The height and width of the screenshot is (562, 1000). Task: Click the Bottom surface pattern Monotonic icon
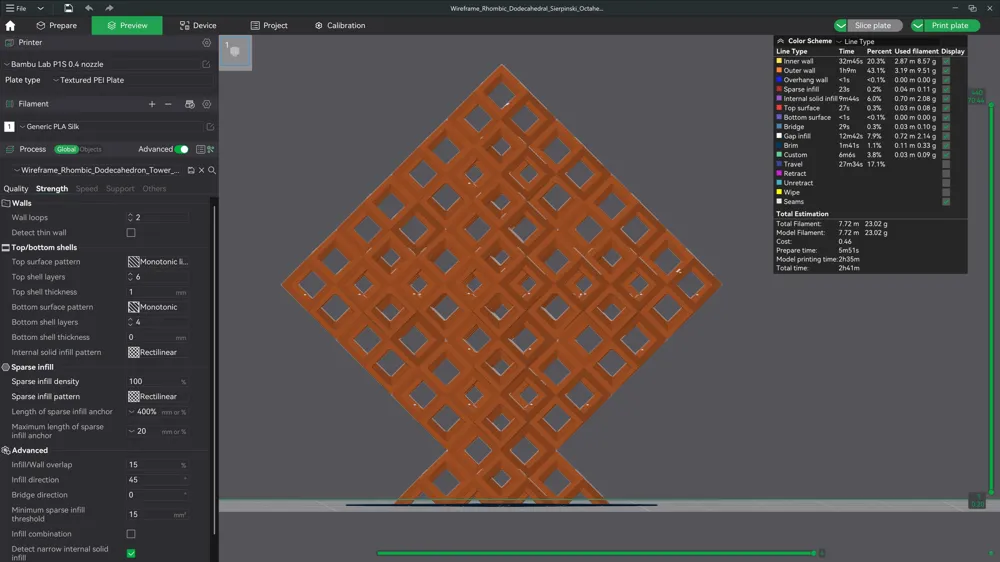pyautogui.click(x=133, y=307)
